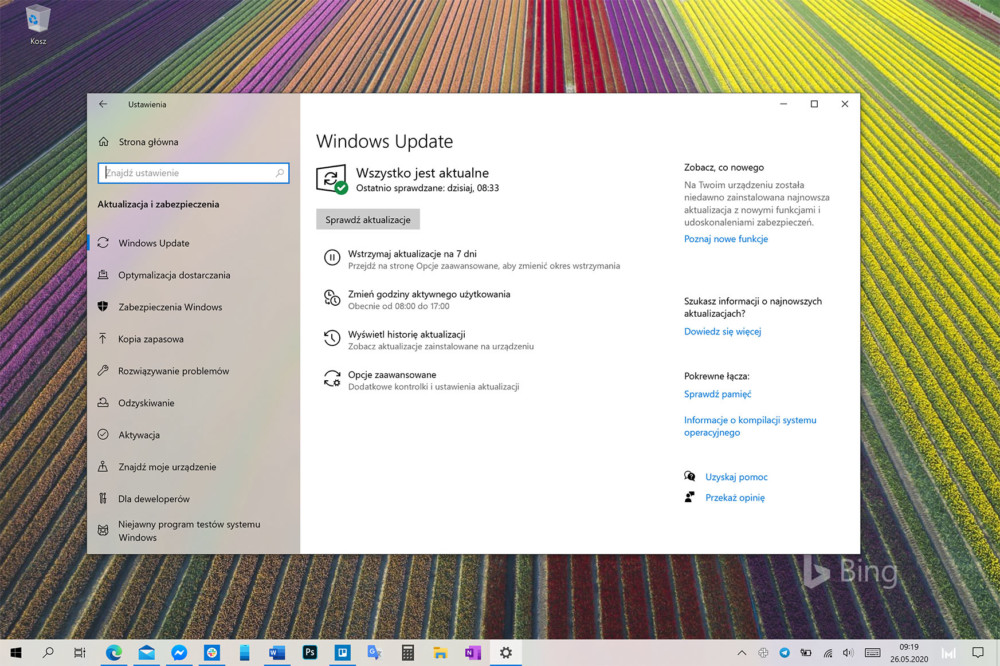Maximize the Ustawienia window
This screenshot has width=1000, height=666.
point(814,104)
